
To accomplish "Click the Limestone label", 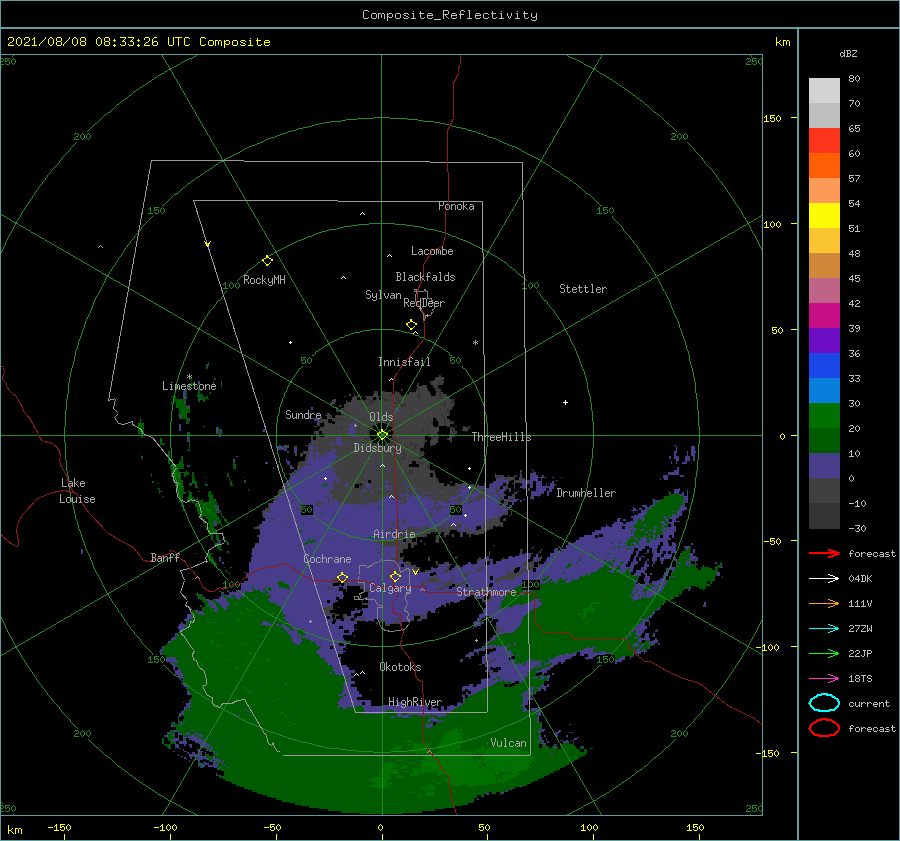I will (x=189, y=386).
